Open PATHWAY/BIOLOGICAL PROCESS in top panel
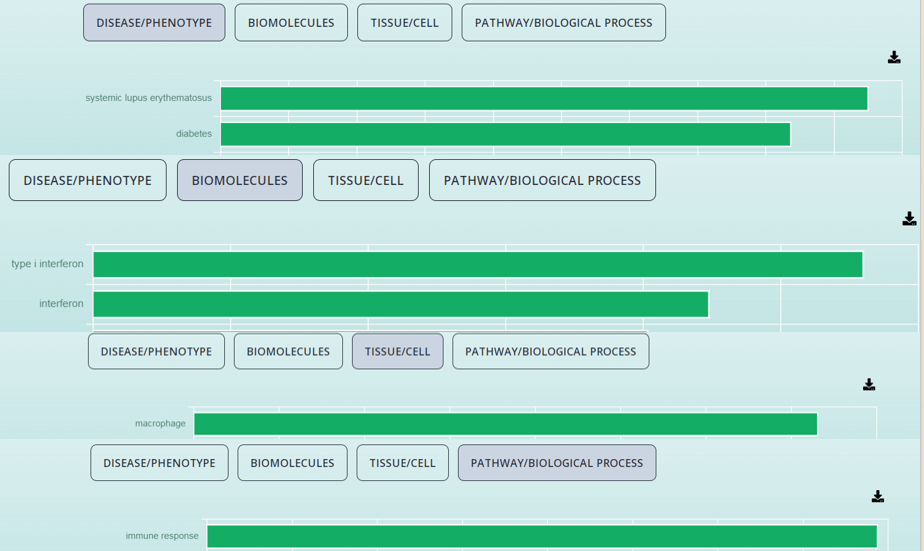 pyautogui.click(x=563, y=22)
